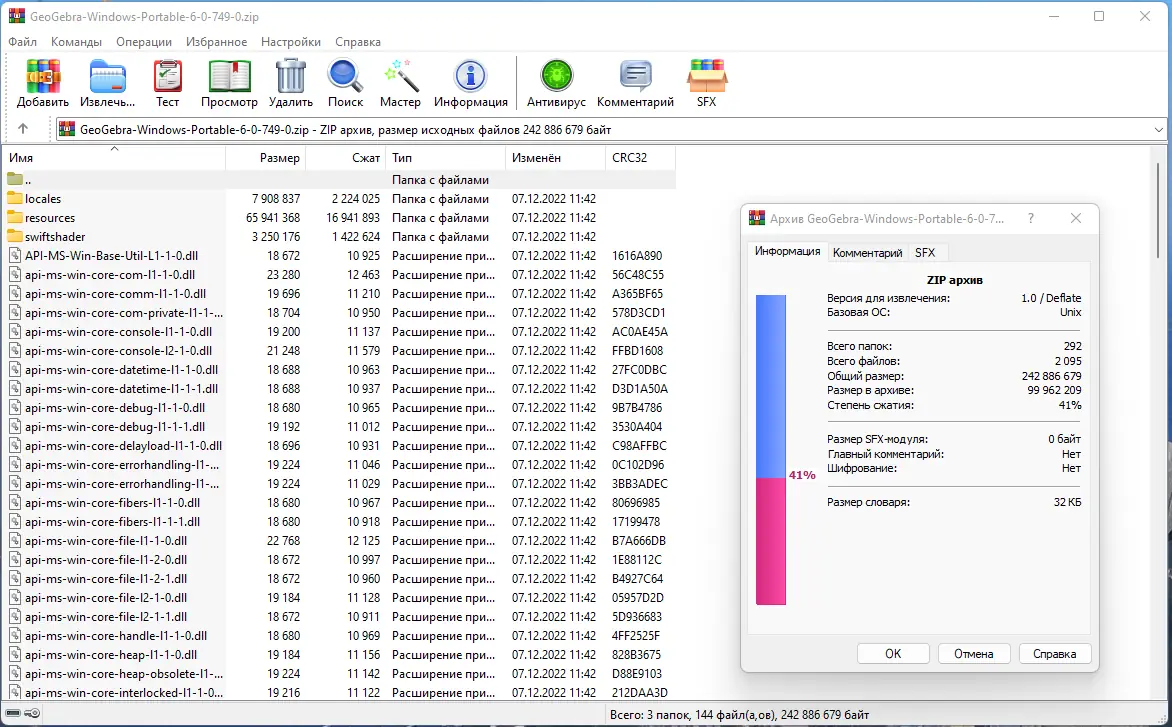Screen dimensions: 1172x727
Task: Click the WinRAR icon in the dialog title bar
Action: coord(757,218)
